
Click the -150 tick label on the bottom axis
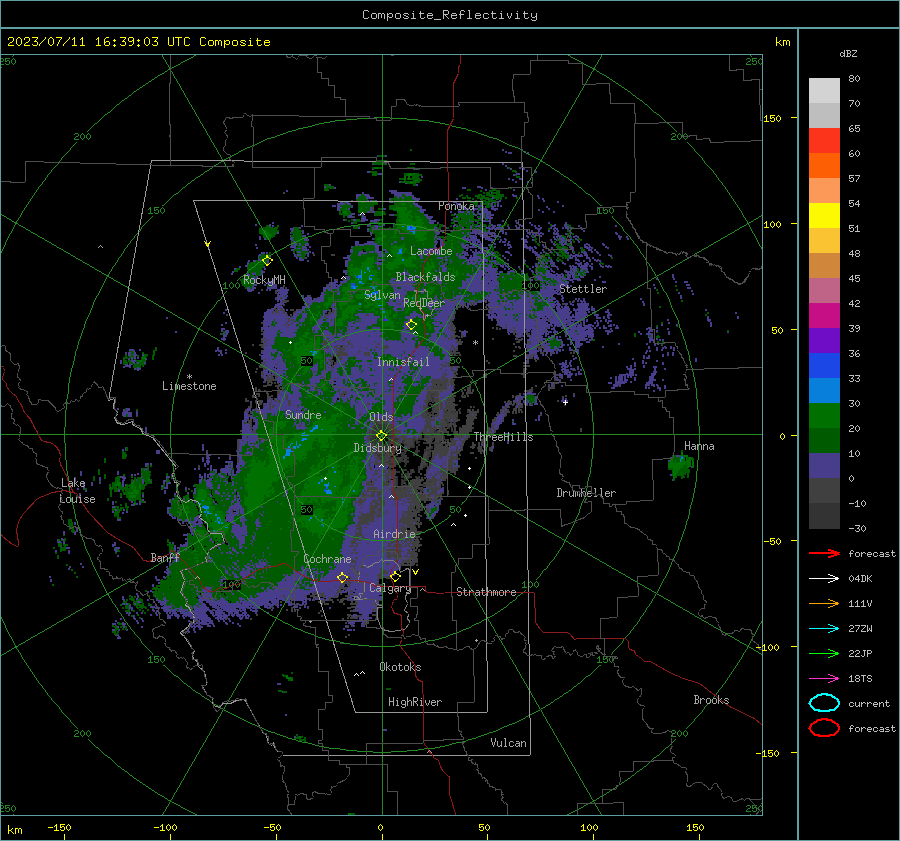tap(59, 827)
